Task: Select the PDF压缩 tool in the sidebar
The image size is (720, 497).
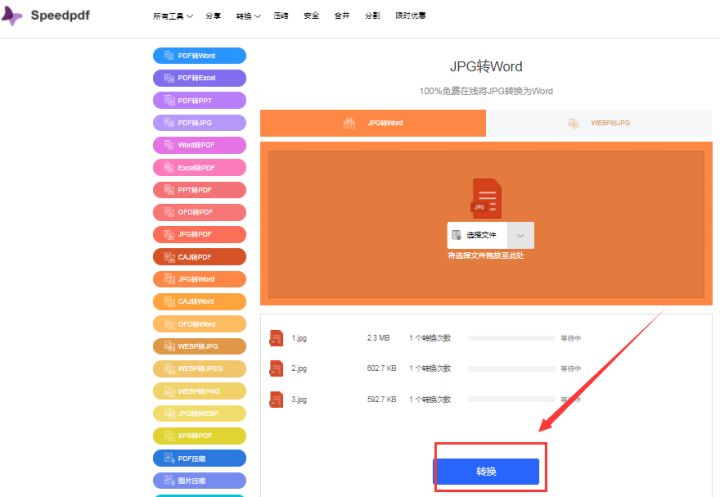Action: 199,458
